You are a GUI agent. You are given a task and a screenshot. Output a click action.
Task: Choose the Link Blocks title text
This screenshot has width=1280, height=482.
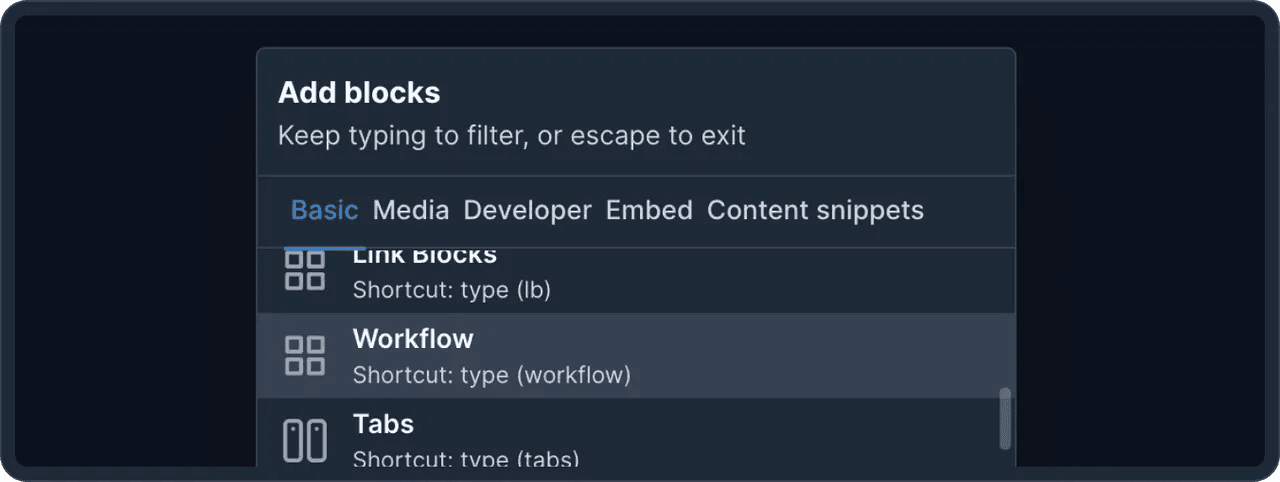tap(425, 257)
